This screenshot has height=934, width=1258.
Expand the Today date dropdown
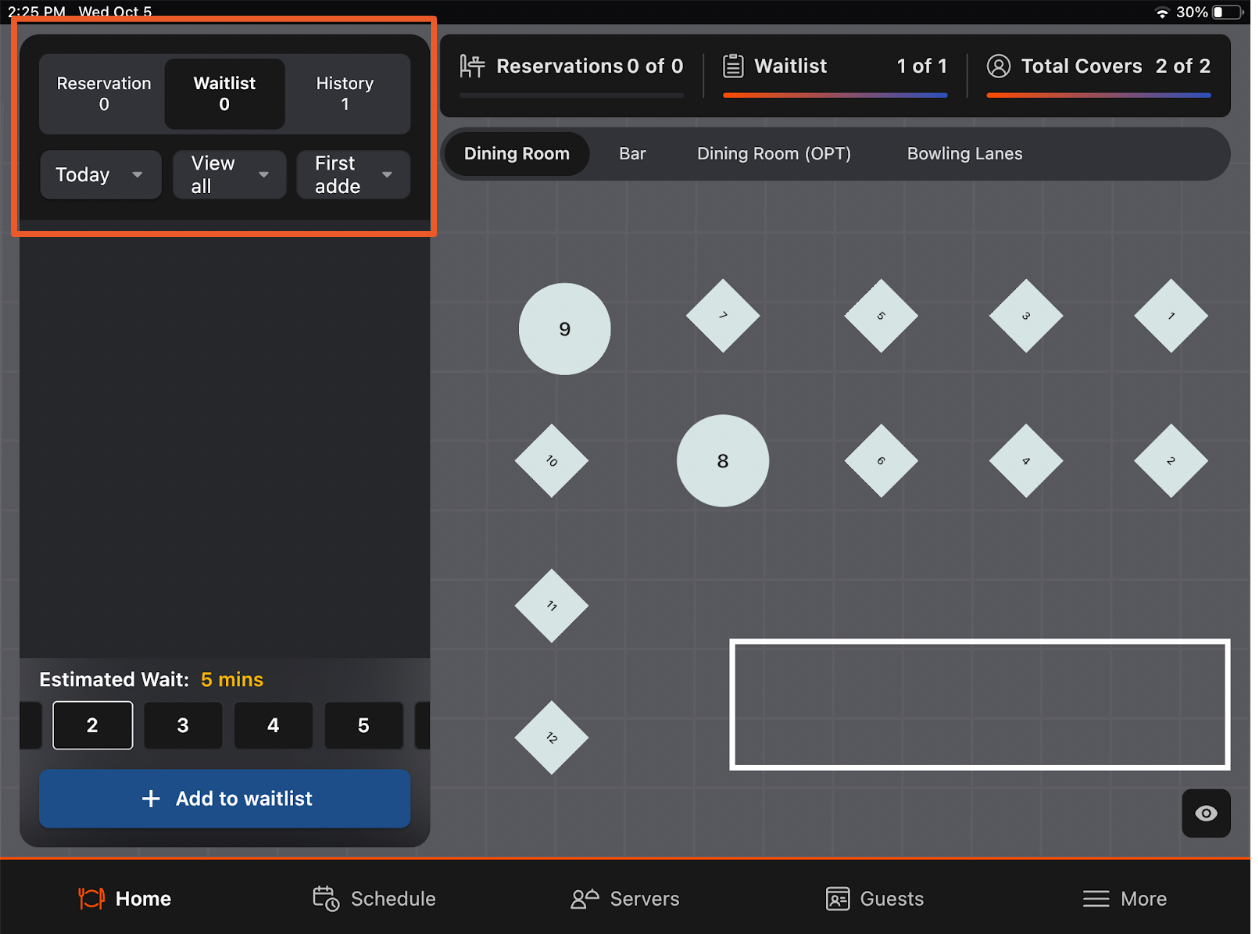[100, 175]
